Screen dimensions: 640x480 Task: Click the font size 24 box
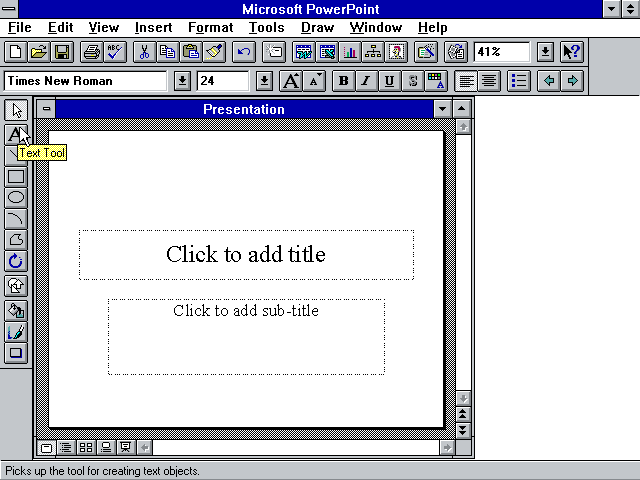(223, 81)
